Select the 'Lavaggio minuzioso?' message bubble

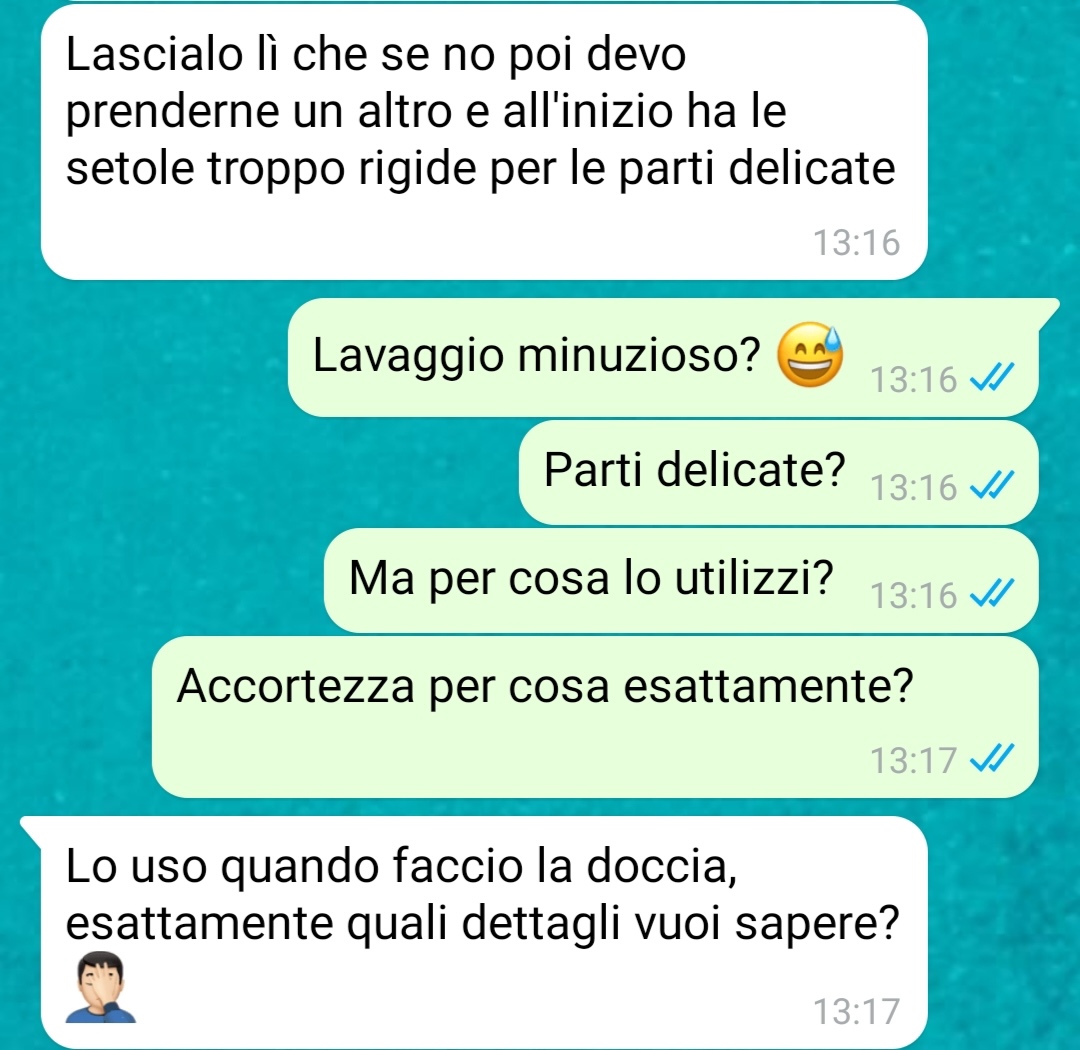(663, 357)
